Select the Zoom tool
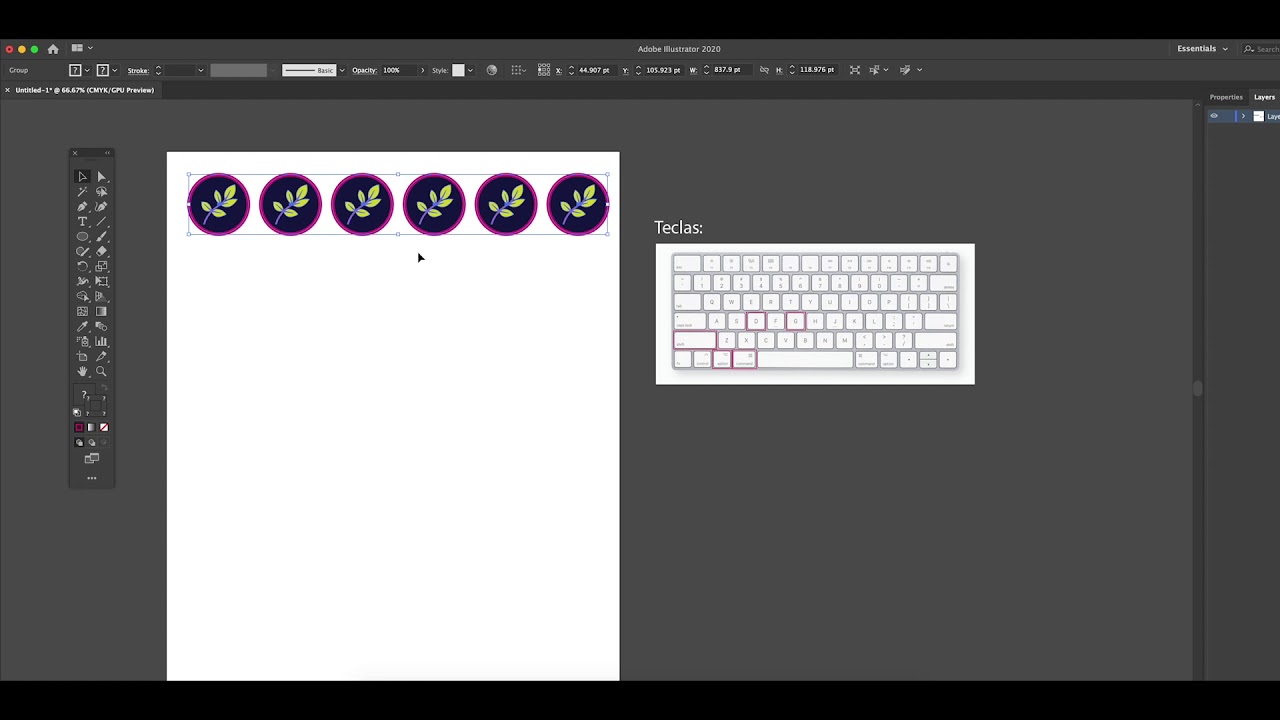Image resolution: width=1280 pixels, height=720 pixels. tap(101, 371)
